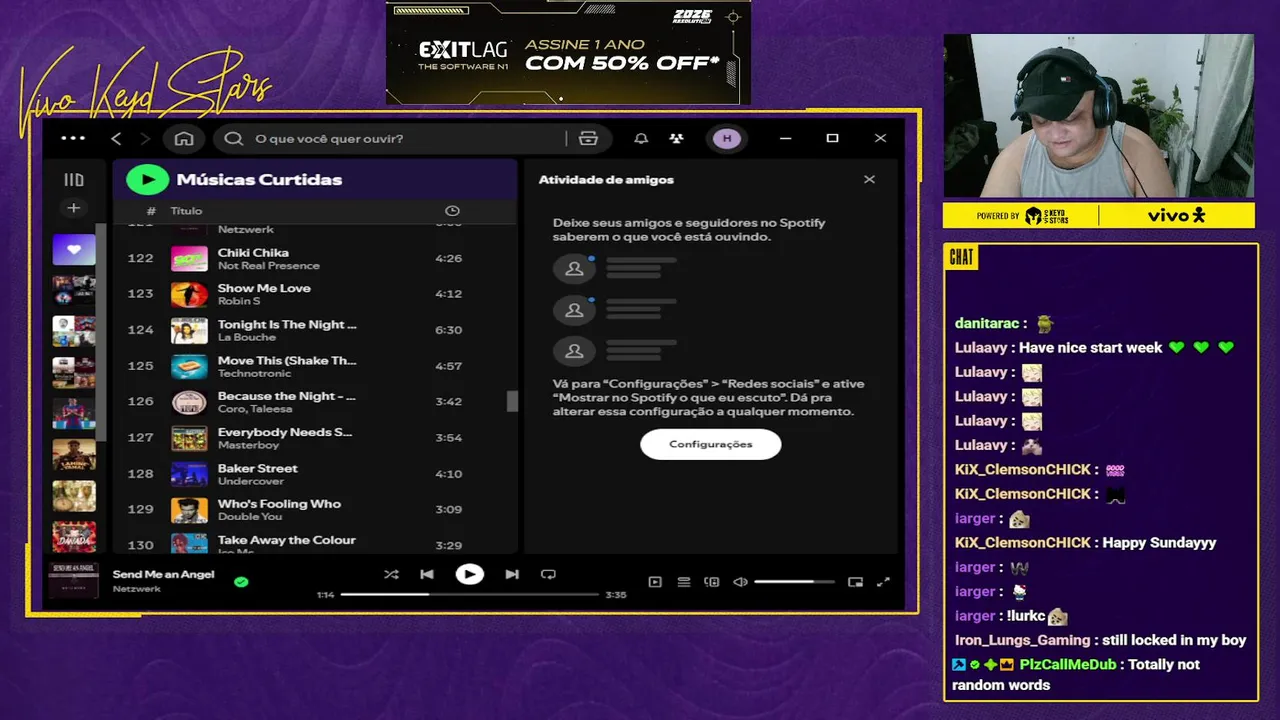The height and width of the screenshot is (720, 1280).
Task: Toggle shuffle playback
Action: pos(391,574)
